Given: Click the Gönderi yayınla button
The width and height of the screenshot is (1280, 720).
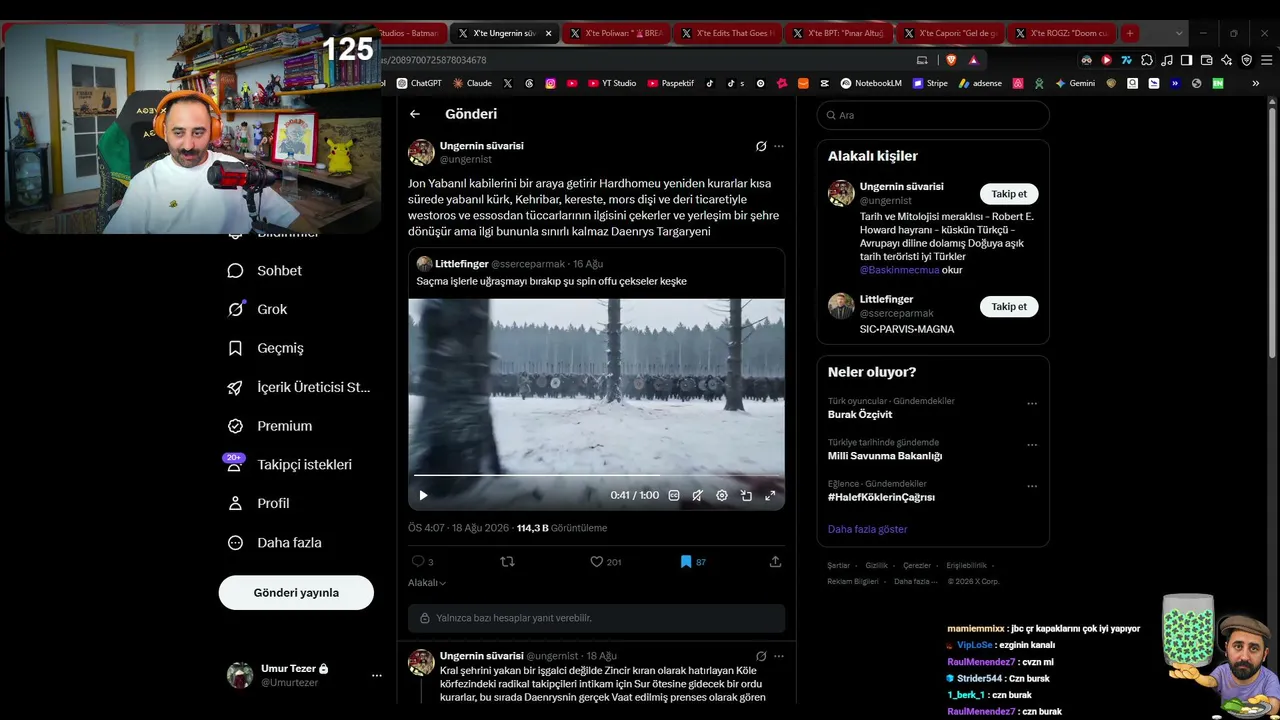Looking at the screenshot, I should point(296,593).
